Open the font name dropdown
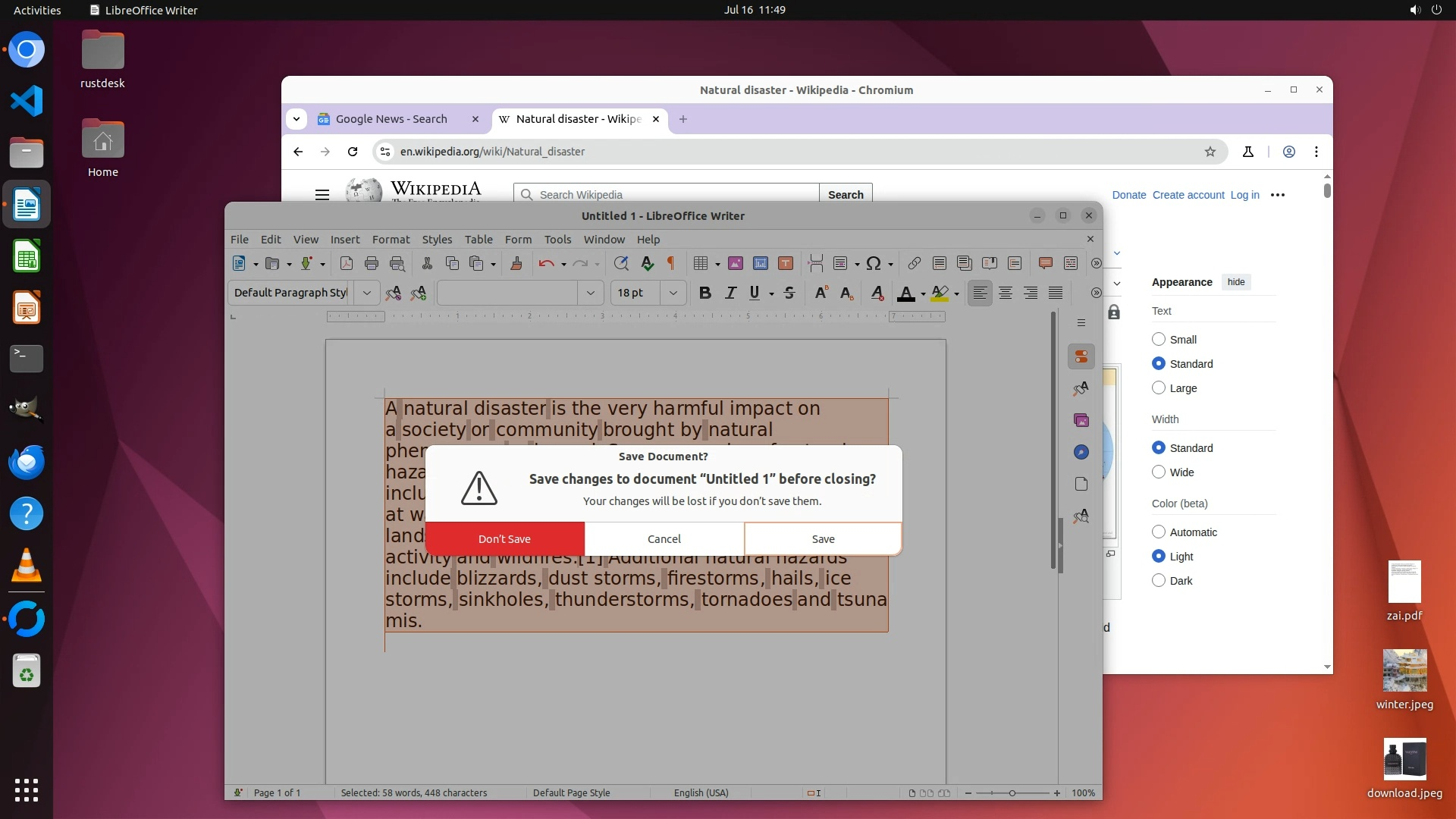Screen dimensions: 1456x819 pyautogui.click(x=590, y=293)
